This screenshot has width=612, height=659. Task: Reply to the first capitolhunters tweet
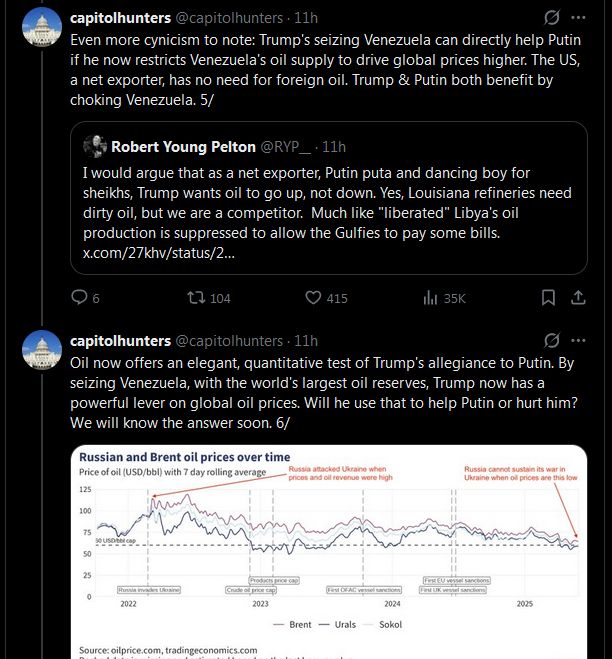click(80, 297)
